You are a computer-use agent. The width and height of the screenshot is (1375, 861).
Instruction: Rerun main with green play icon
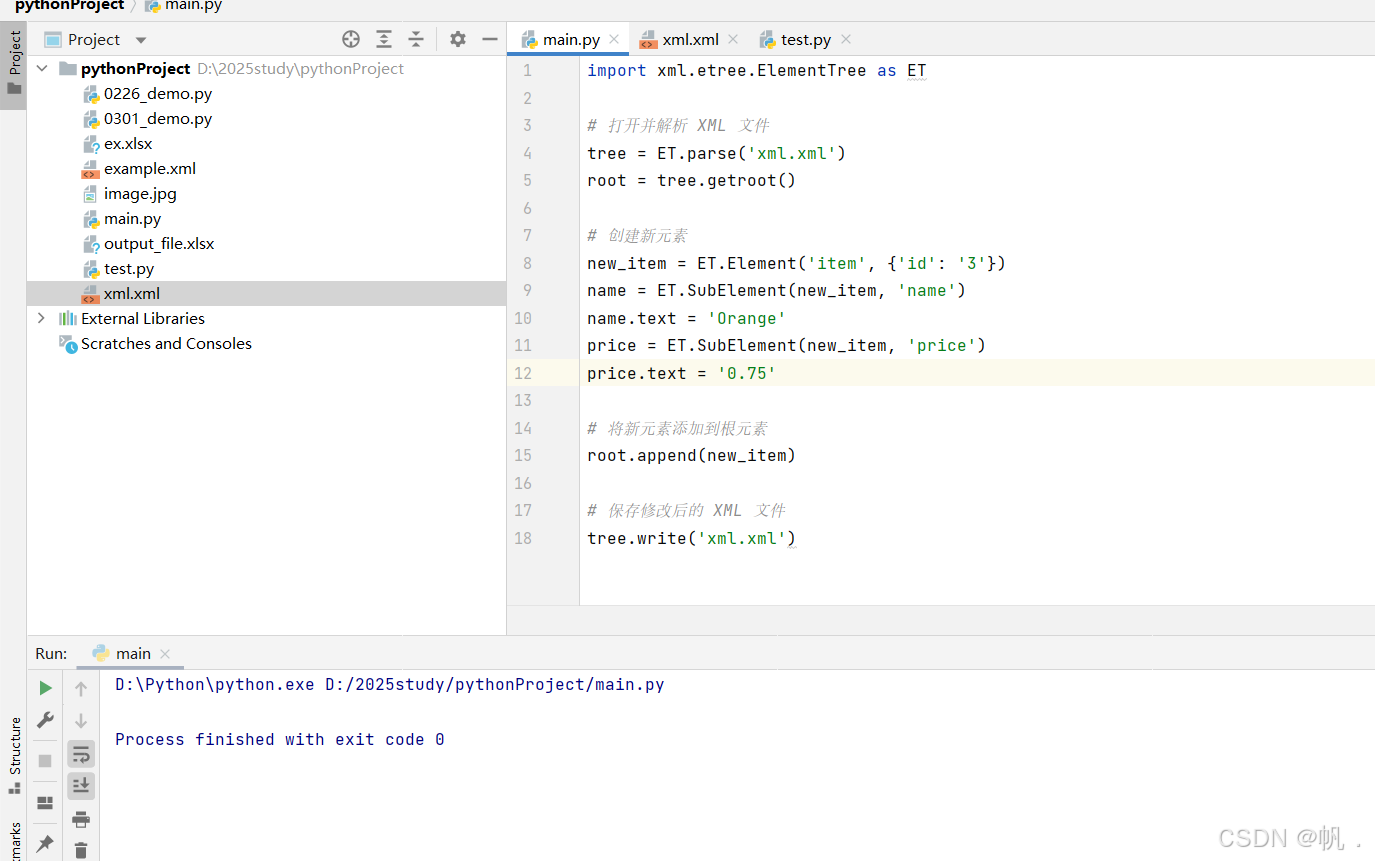tap(45, 688)
